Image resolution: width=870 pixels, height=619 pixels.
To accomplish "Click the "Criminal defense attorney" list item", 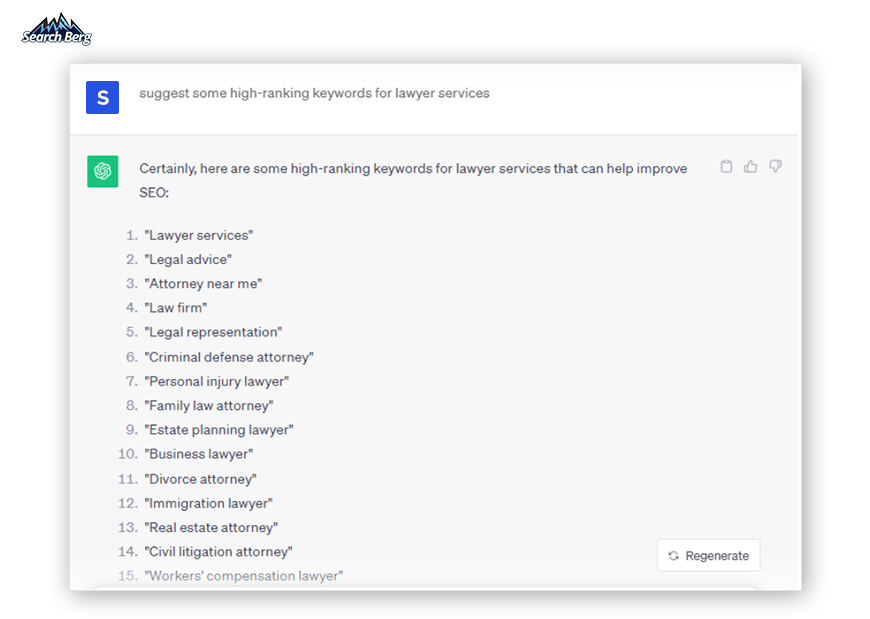I will click(x=229, y=357).
